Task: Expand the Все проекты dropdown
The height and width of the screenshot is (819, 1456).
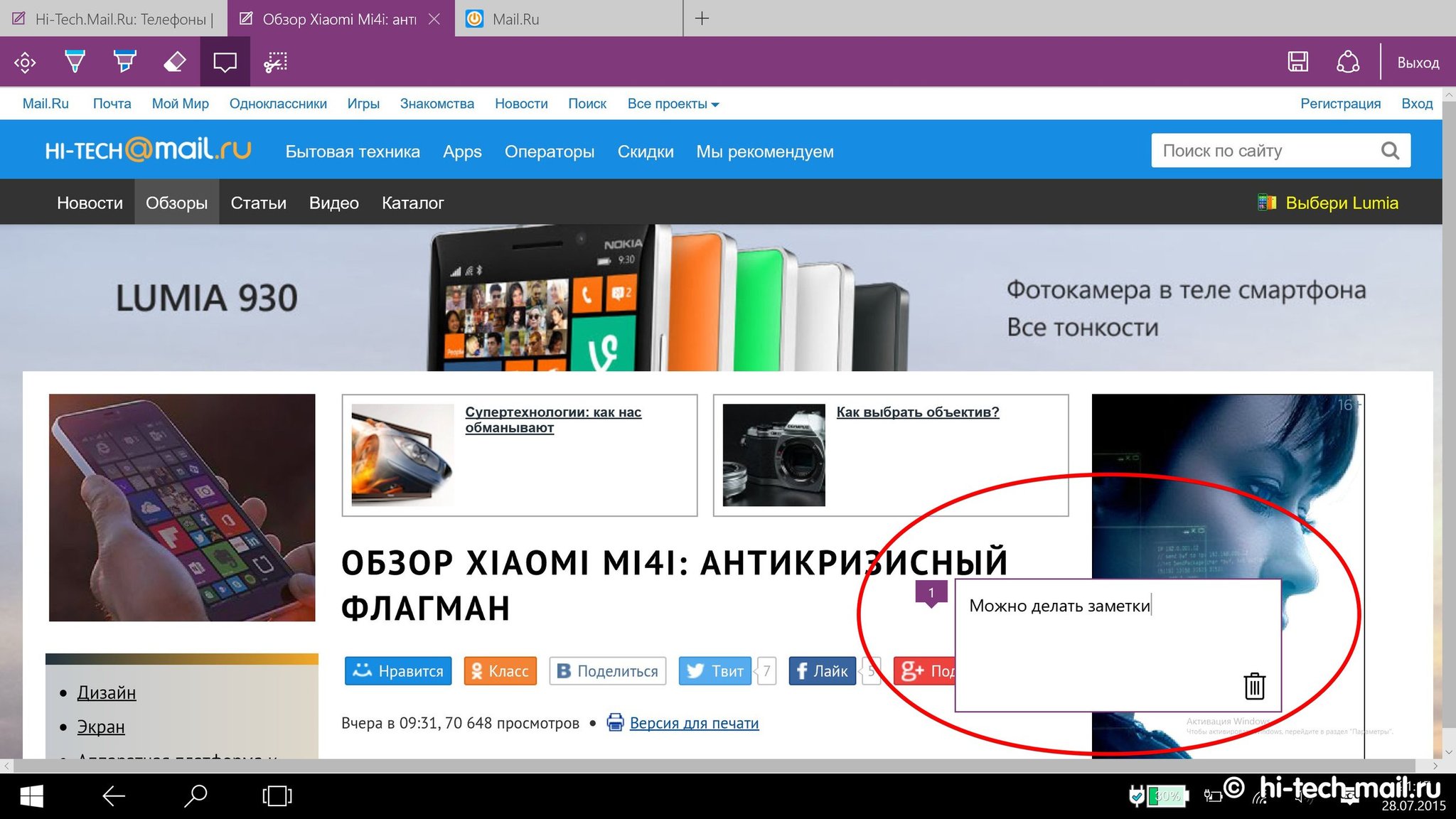Action: [673, 104]
